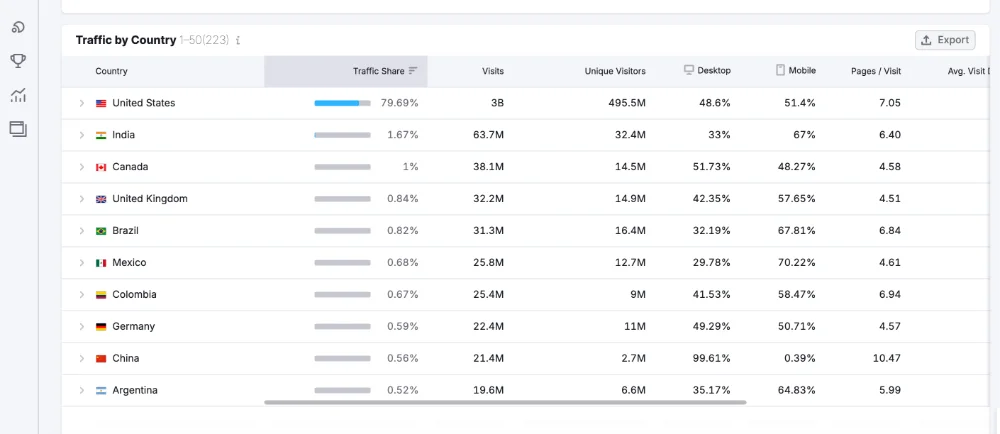This screenshot has height=434, width=1000.
Task: Click the stacked windows sidebar icon
Action: [18, 129]
